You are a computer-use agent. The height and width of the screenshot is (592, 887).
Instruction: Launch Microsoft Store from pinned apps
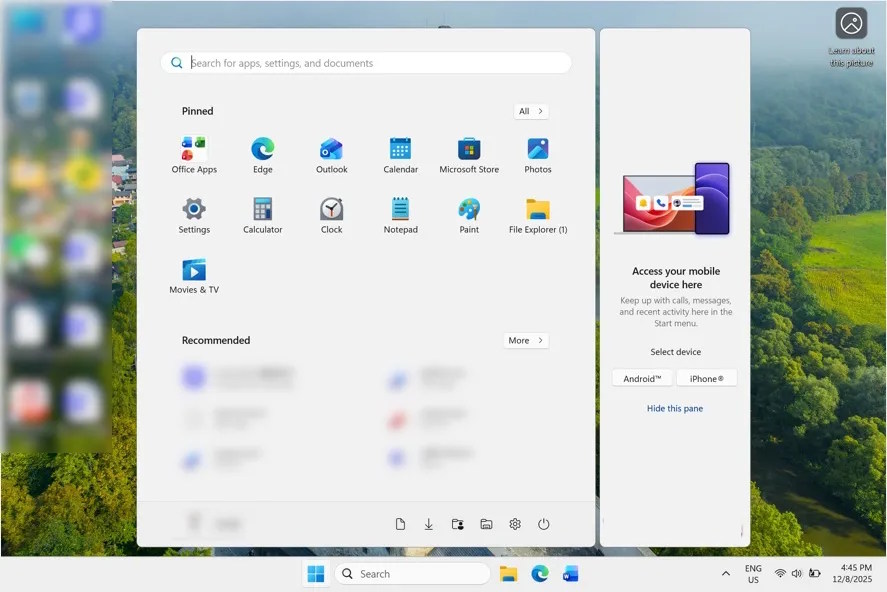tap(469, 153)
